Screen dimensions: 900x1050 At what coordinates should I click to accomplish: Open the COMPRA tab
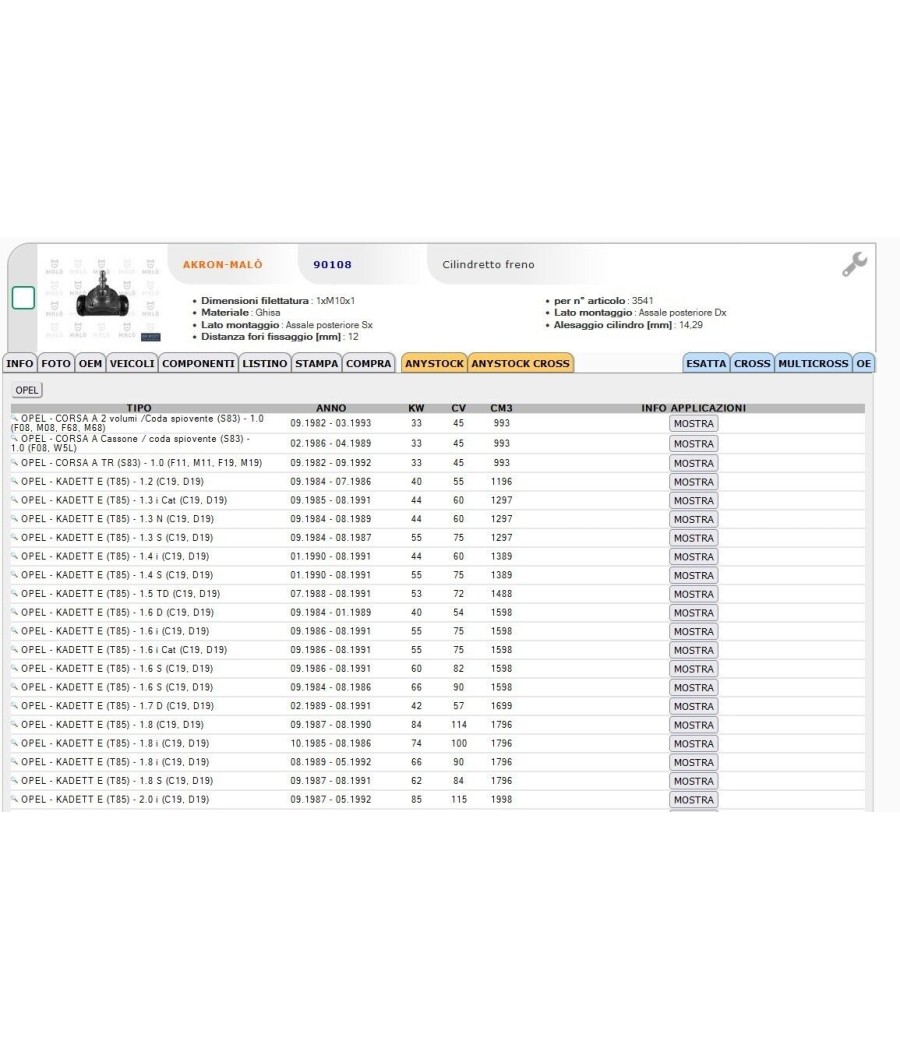(x=368, y=364)
